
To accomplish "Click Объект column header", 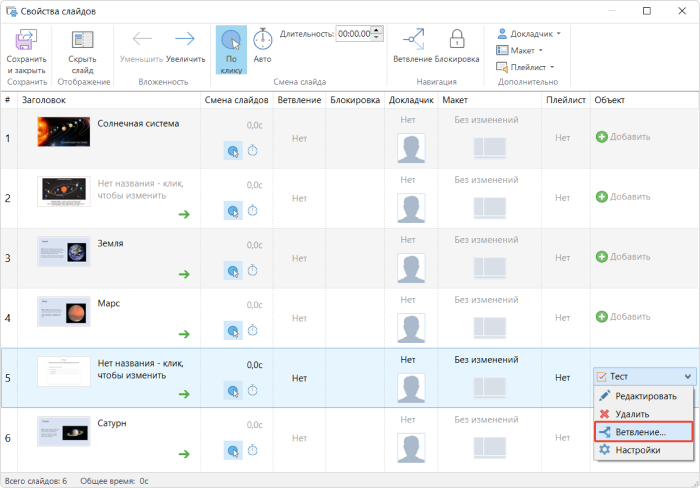I will coord(644,100).
